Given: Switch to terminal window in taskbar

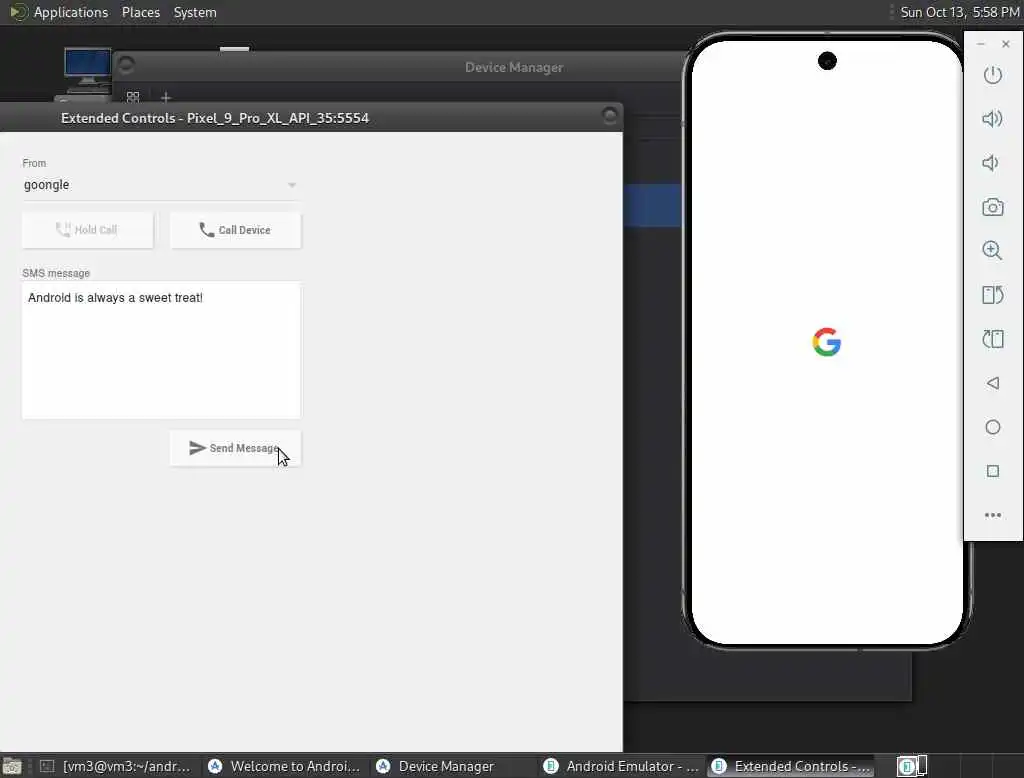Looking at the screenshot, I should pos(116,766).
